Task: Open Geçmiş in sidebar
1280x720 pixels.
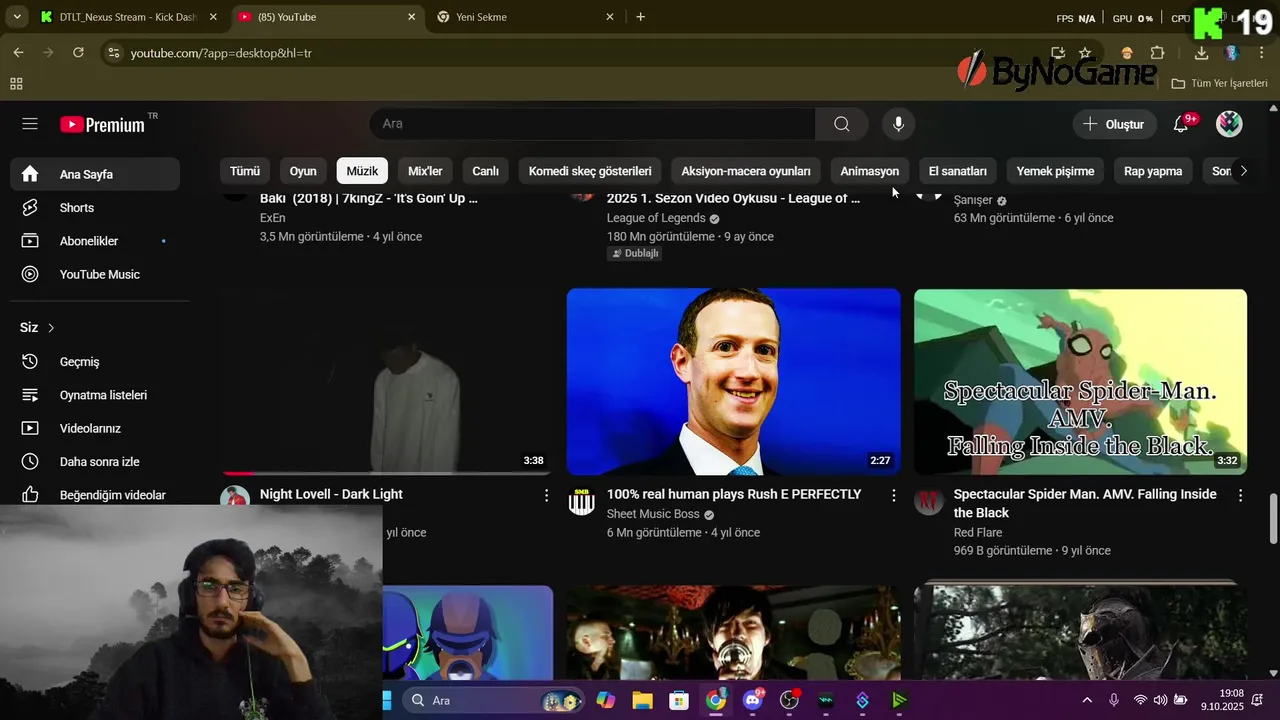Action: [x=95, y=362]
